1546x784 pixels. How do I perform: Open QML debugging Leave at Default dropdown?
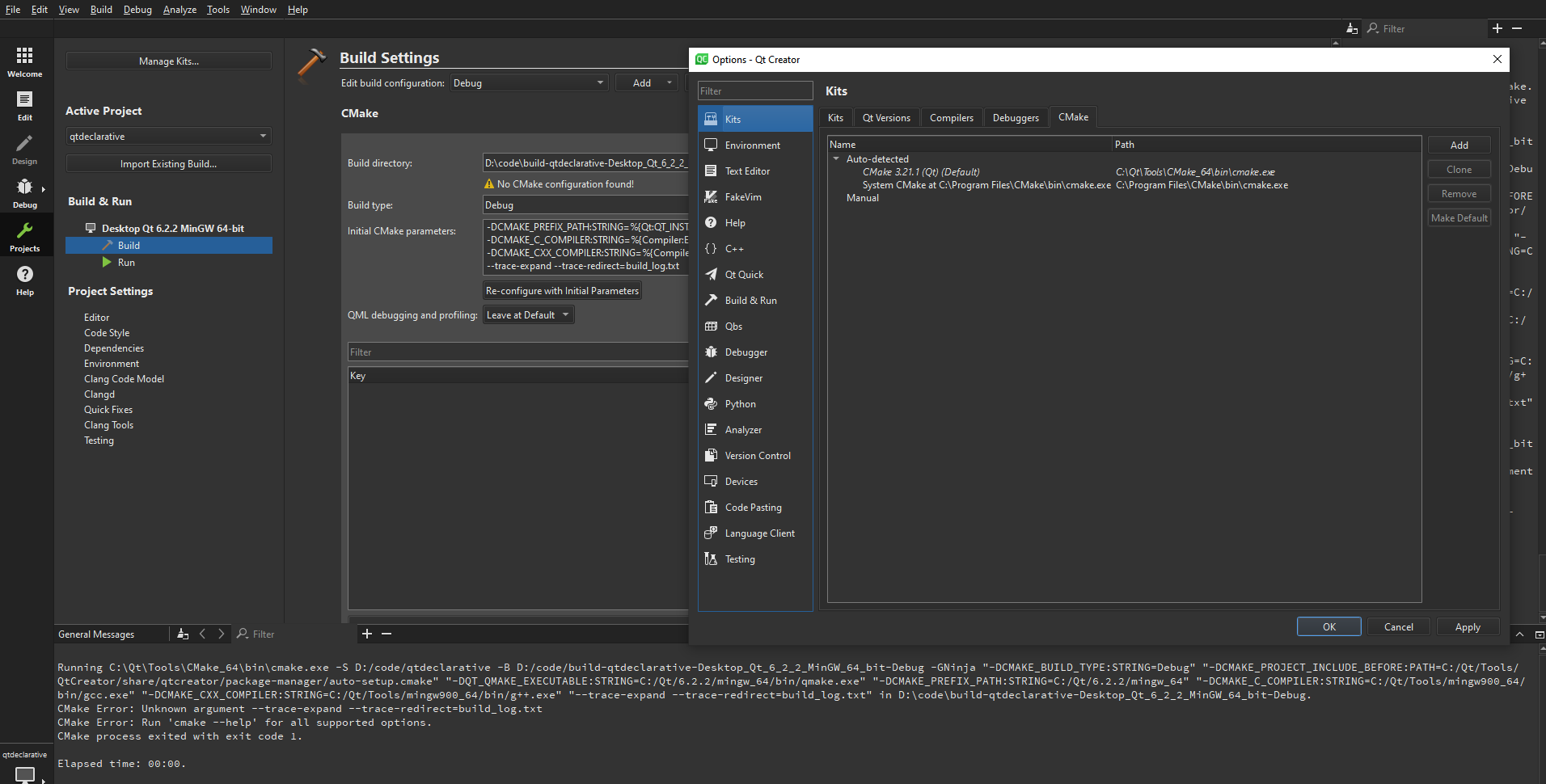click(529, 314)
